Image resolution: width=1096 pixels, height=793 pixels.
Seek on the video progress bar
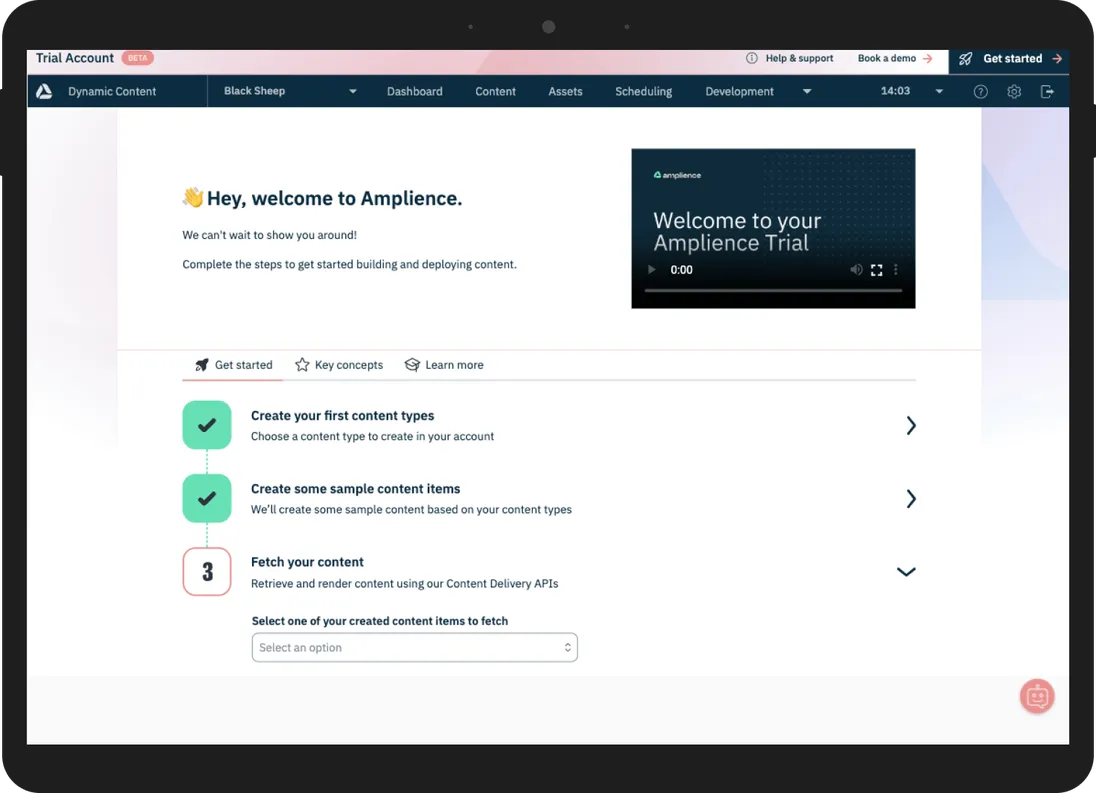coord(773,290)
